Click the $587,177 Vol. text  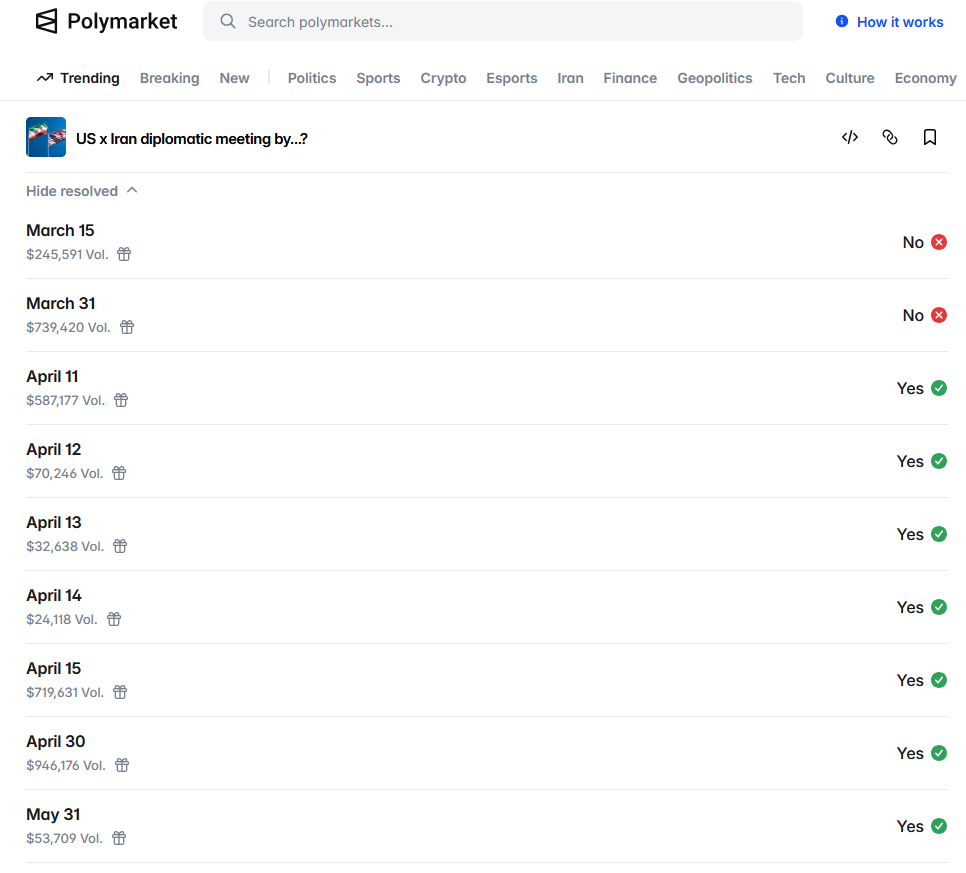(x=65, y=400)
